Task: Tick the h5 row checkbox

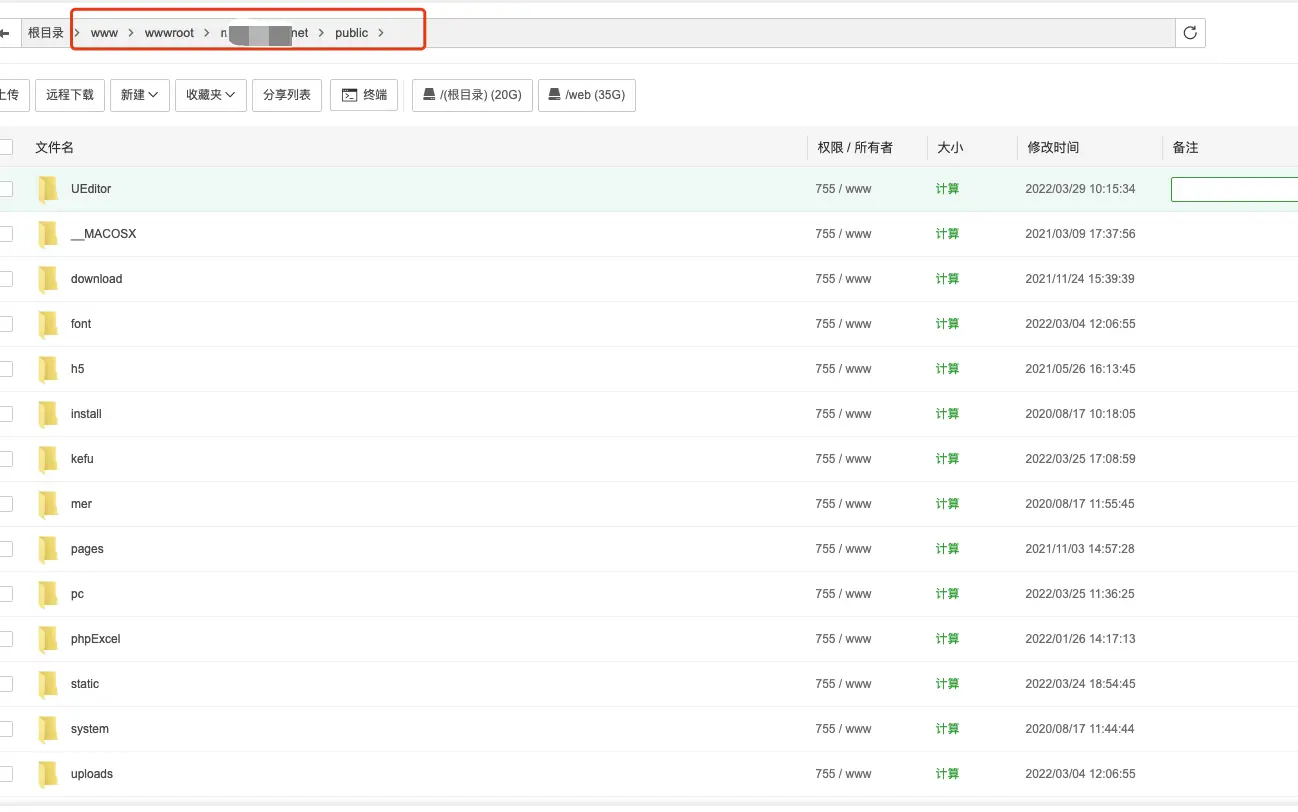Action: click(x=6, y=369)
